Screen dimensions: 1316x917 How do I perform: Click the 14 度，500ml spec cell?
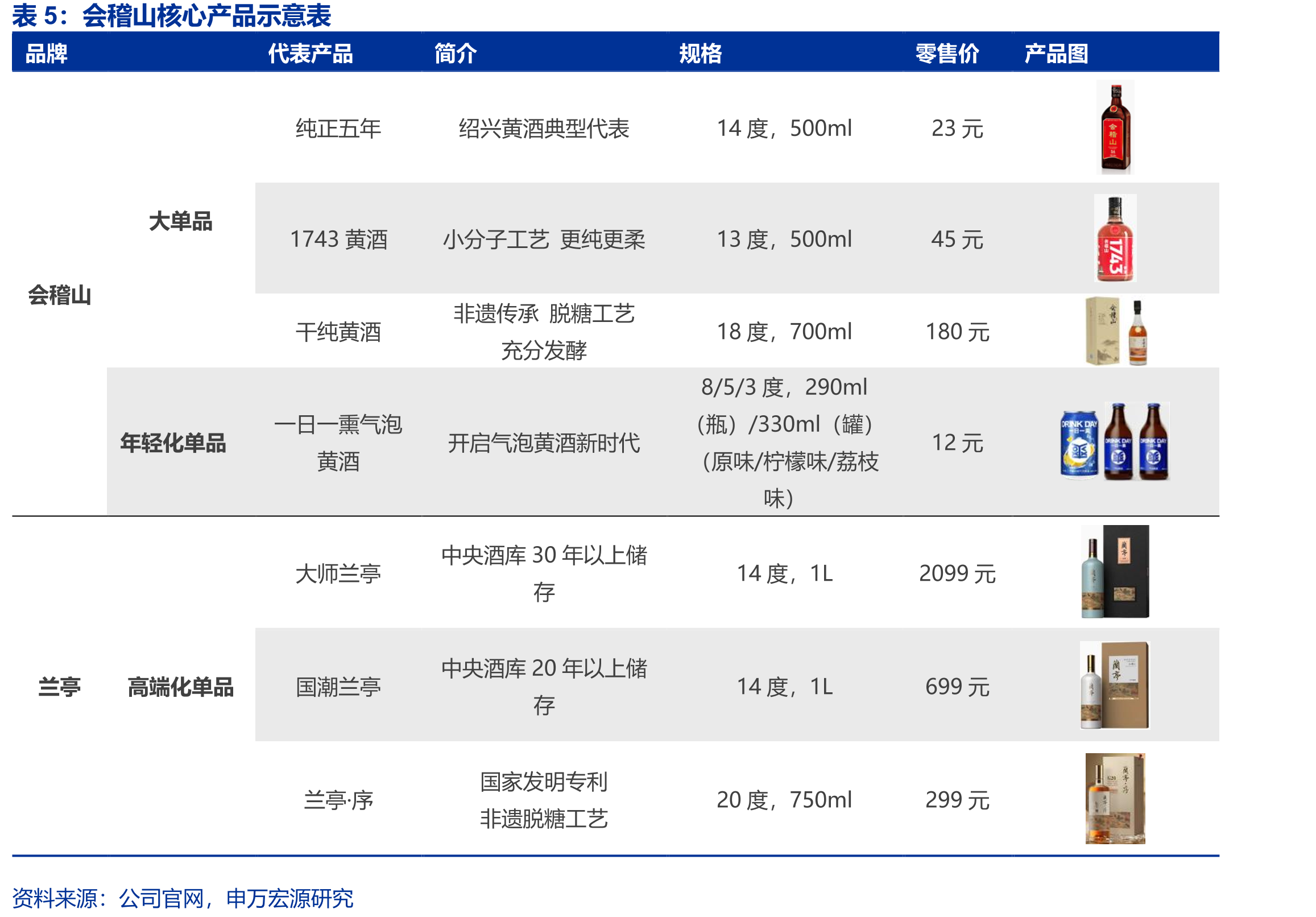pyautogui.click(x=784, y=128)
